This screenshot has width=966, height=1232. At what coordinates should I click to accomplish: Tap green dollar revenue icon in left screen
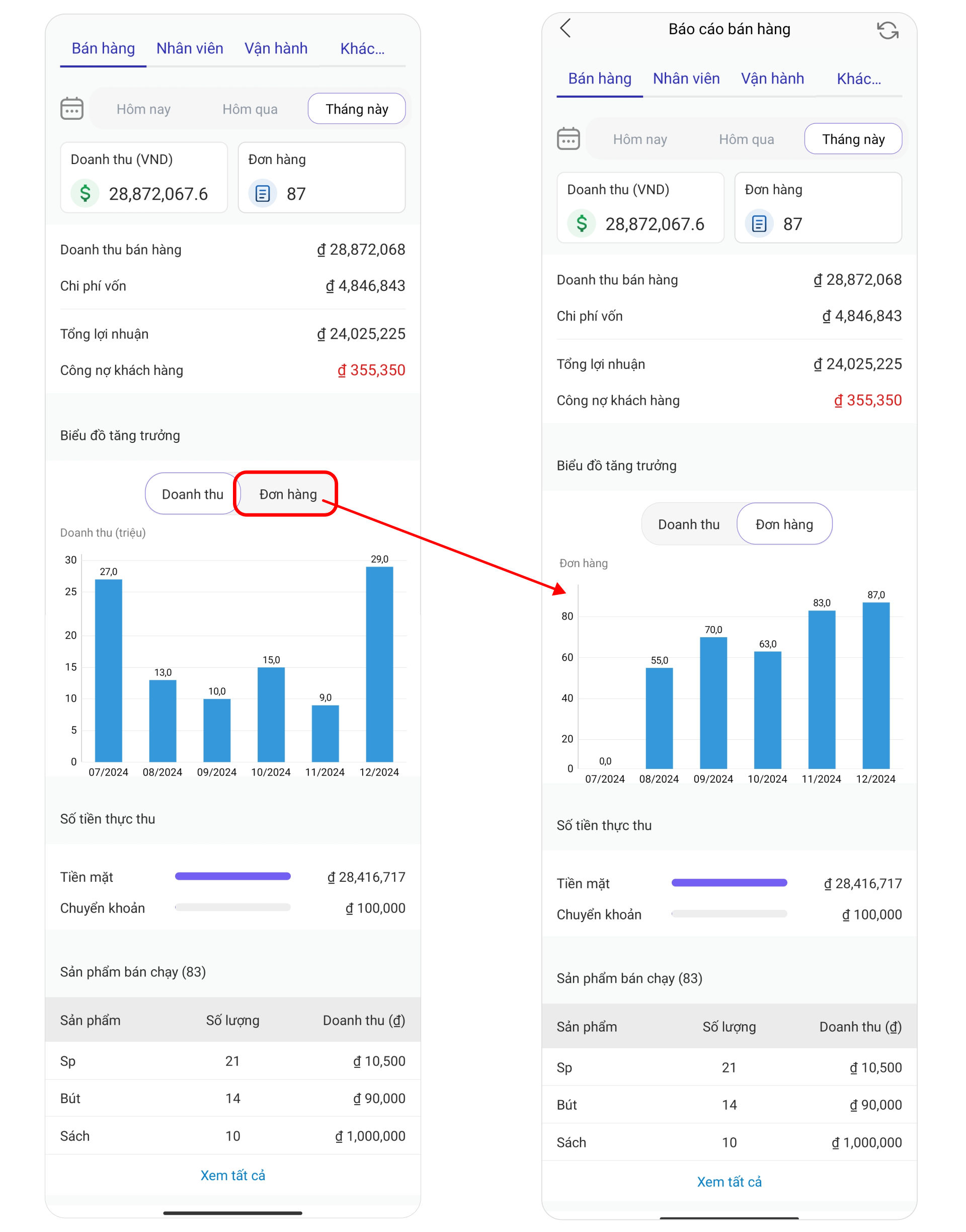(86, 193)
